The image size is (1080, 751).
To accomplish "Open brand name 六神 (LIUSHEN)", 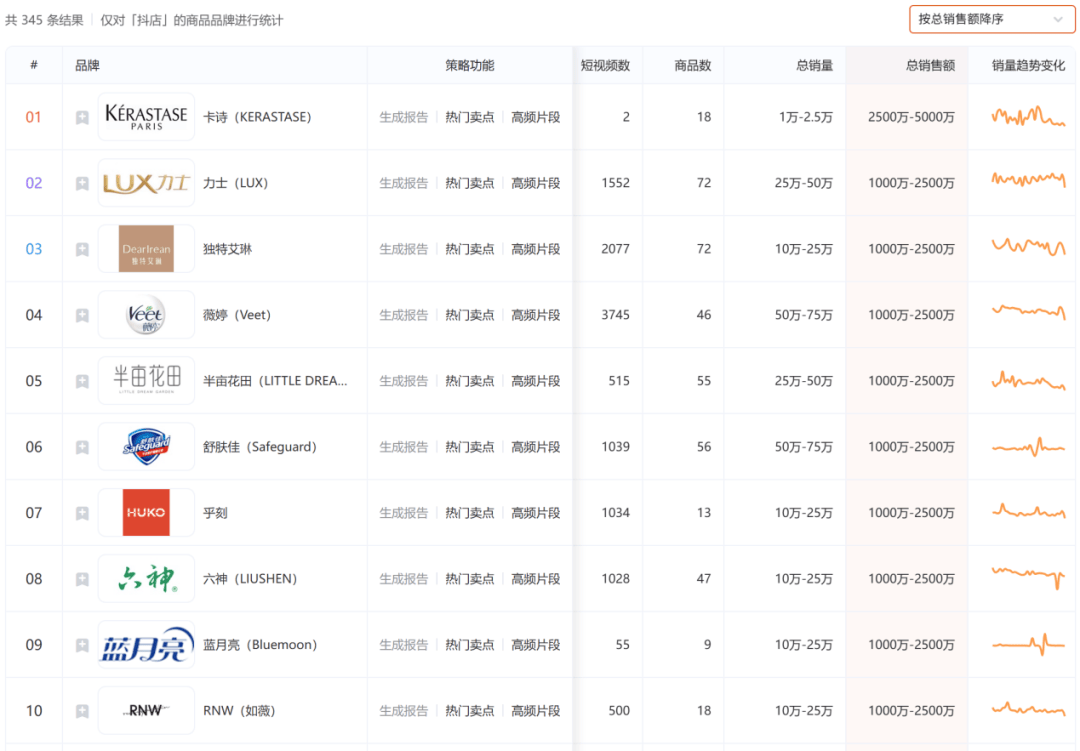I will (x=250, y=579).
